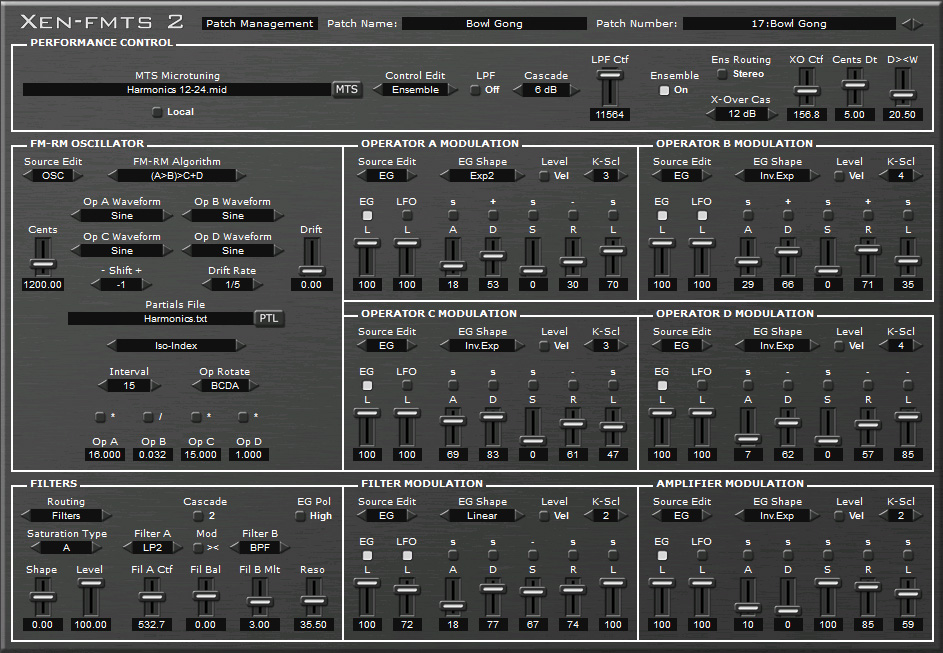Click right arrow of Operator C Source Edit EG
The height and width of the screenshot is (653, 943).
point(412,346)
